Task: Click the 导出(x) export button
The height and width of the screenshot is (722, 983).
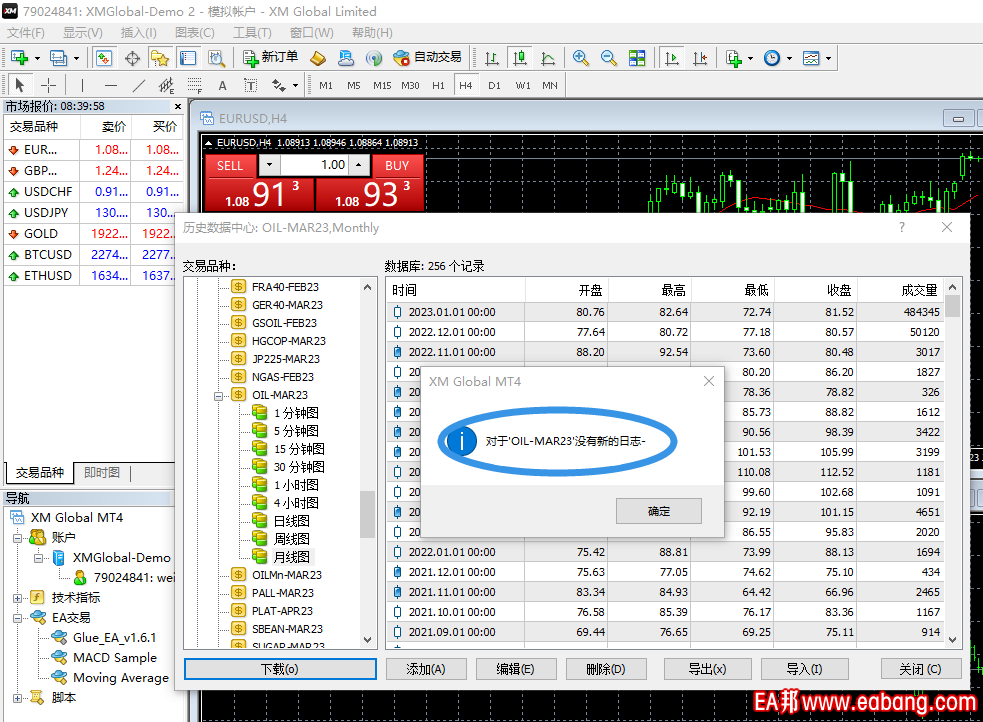Action: pos(707,669)
